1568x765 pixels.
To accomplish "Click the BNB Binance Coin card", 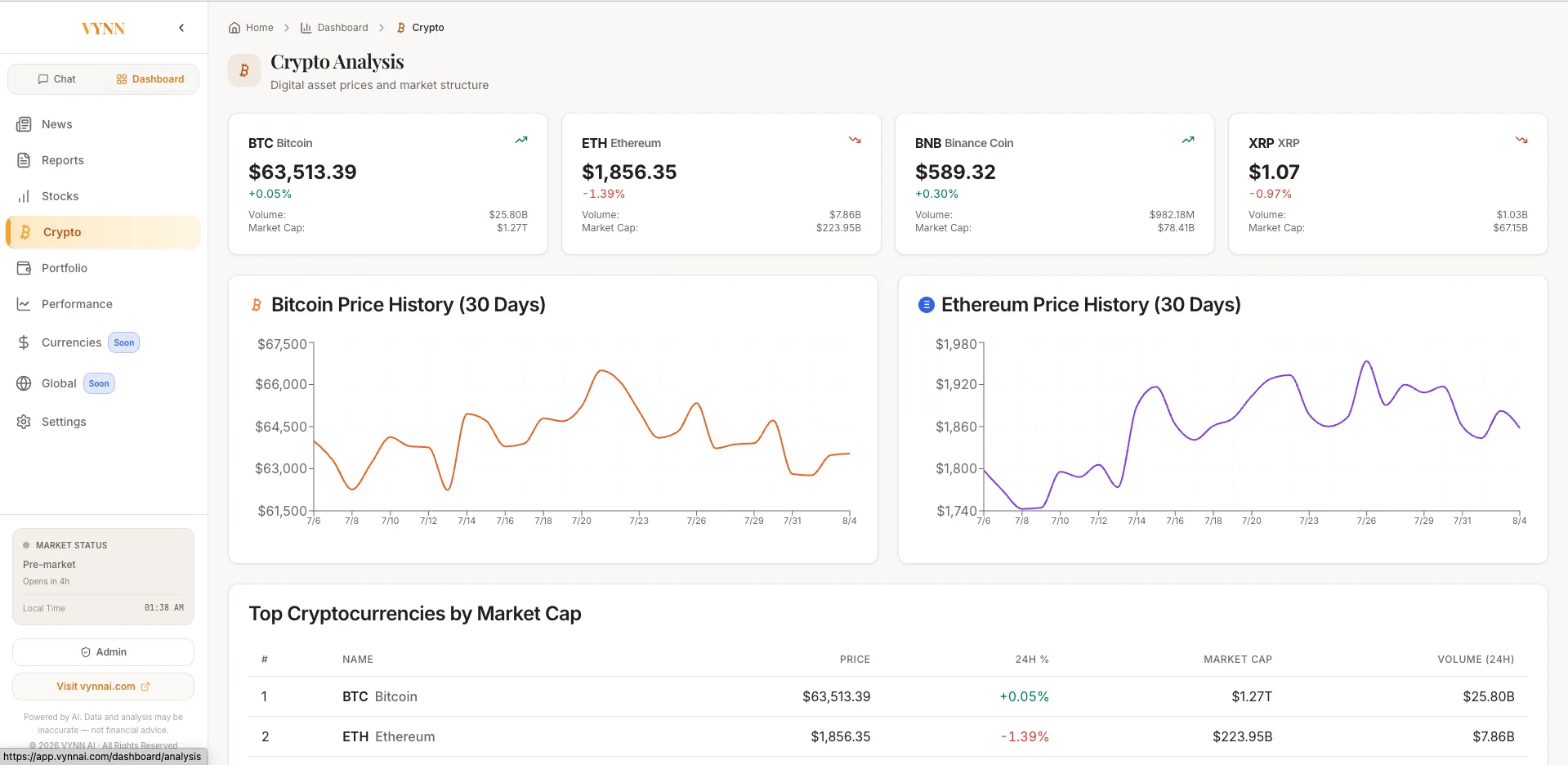I will tap(1055, 184).
